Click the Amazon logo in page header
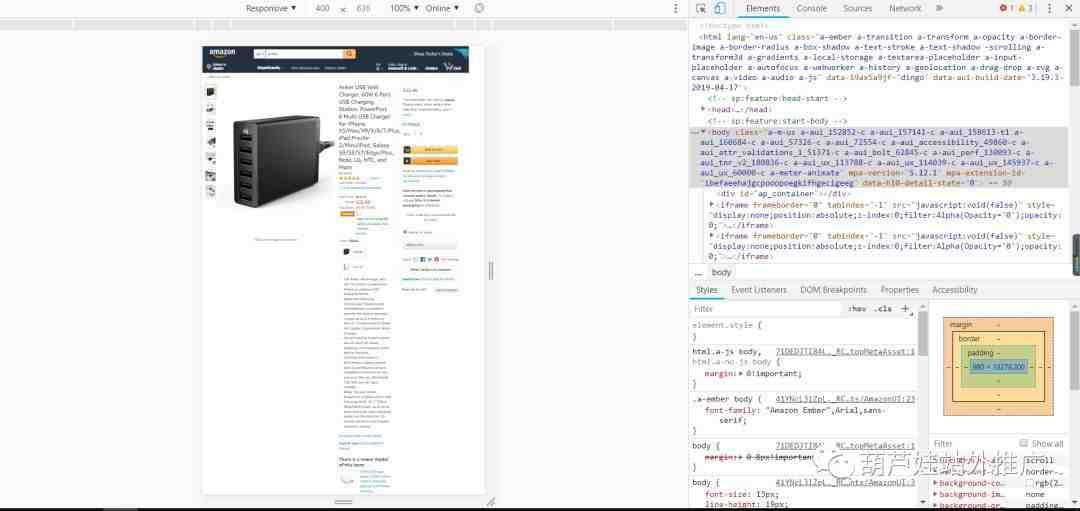Image resolution: width=1080 pixels, height=511 pixels. tap(222, 53)
